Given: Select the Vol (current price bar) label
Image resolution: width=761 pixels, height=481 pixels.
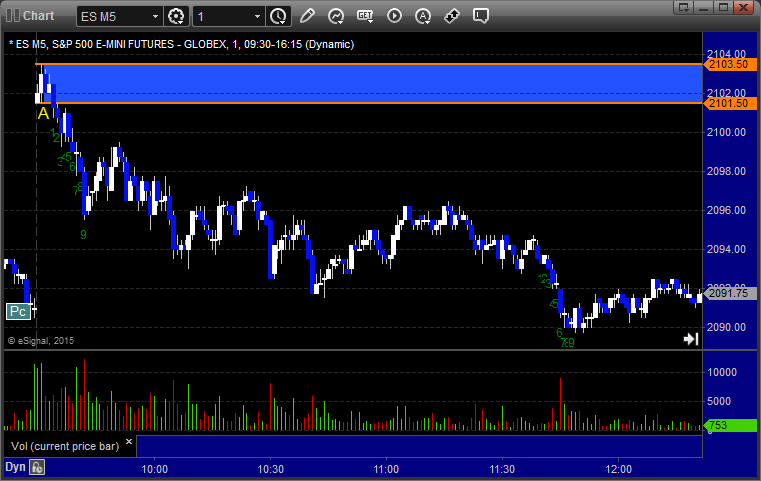Looking at the screenshot, I should click(65, 446).
